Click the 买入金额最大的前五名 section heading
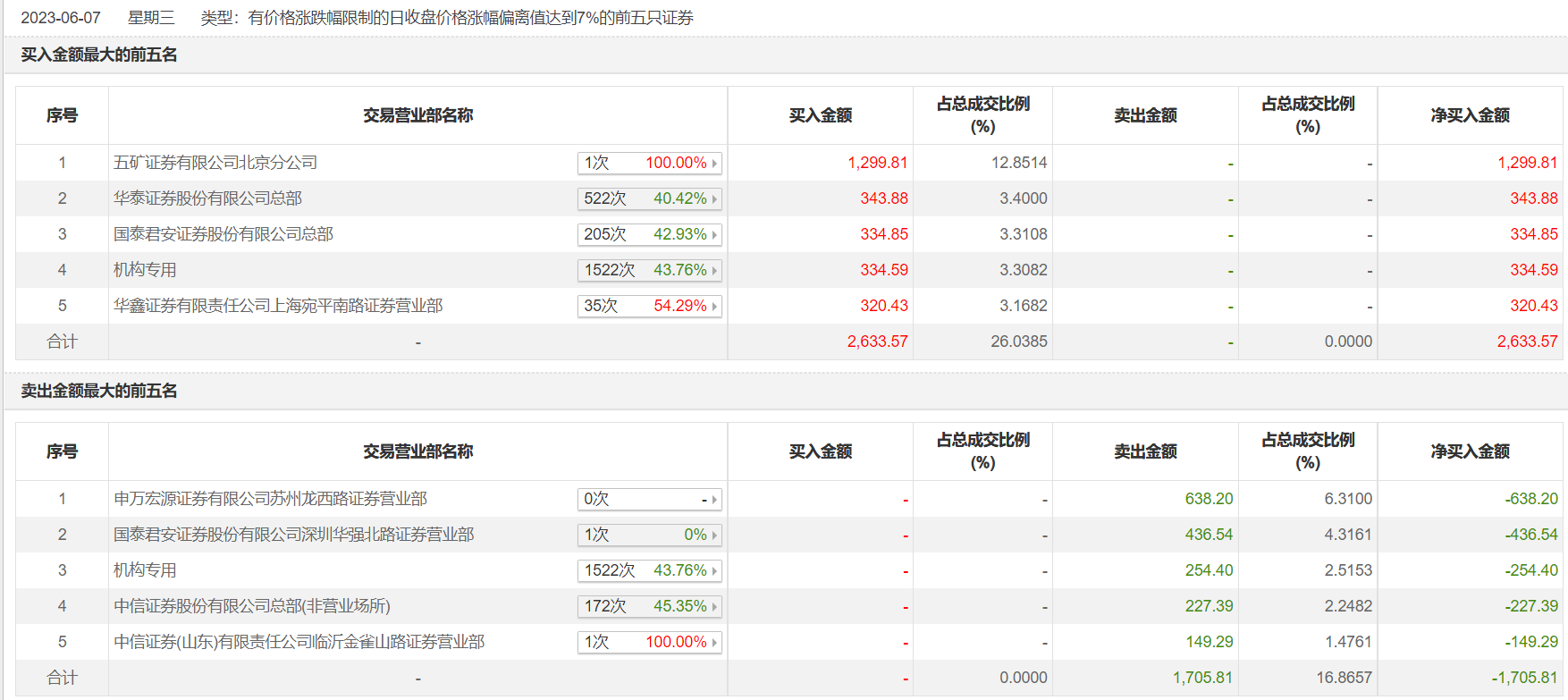The height and width of the screenshot is (700, 1568). point(99,55)
